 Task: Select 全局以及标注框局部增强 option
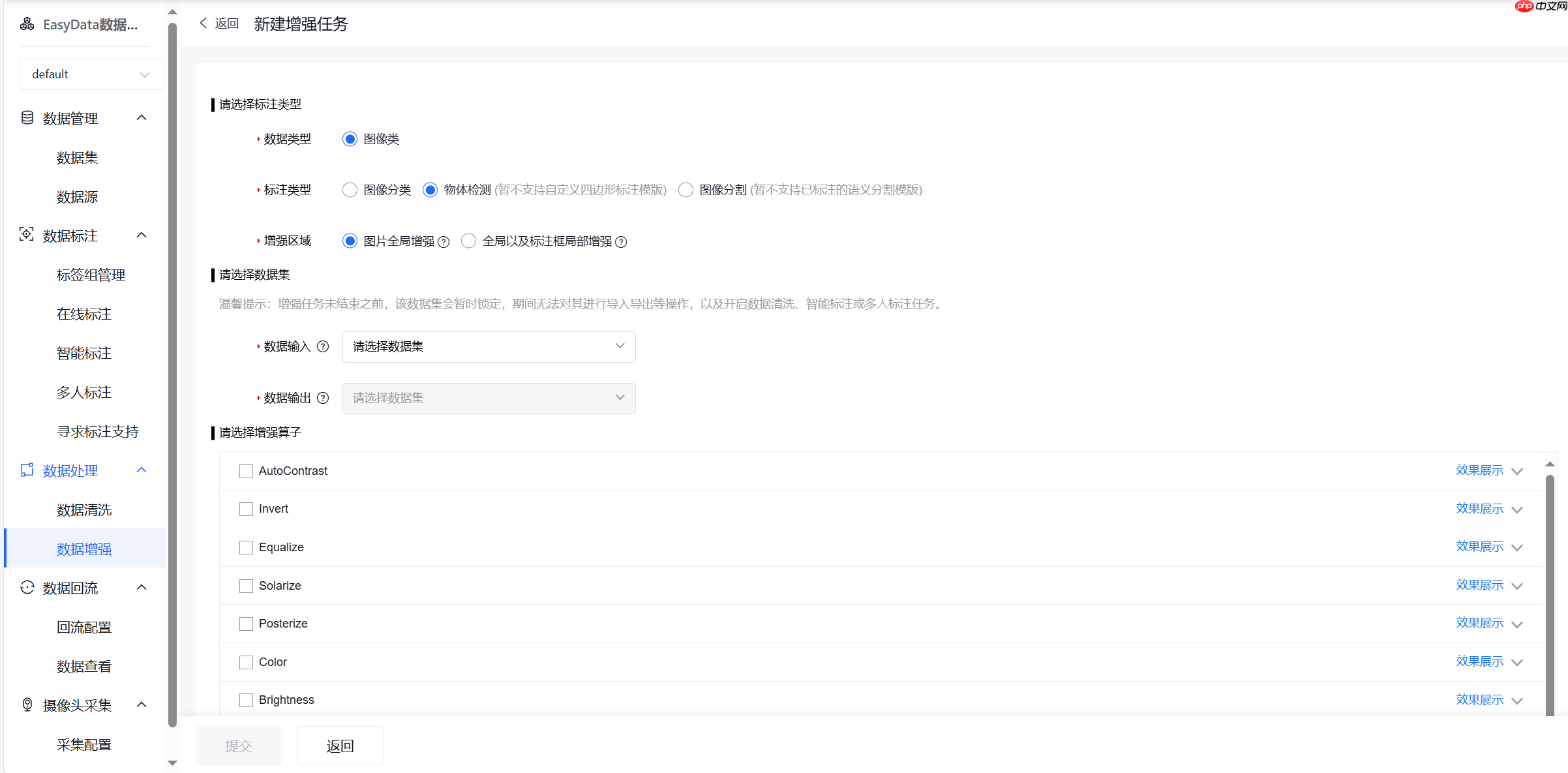click(468, 241)
